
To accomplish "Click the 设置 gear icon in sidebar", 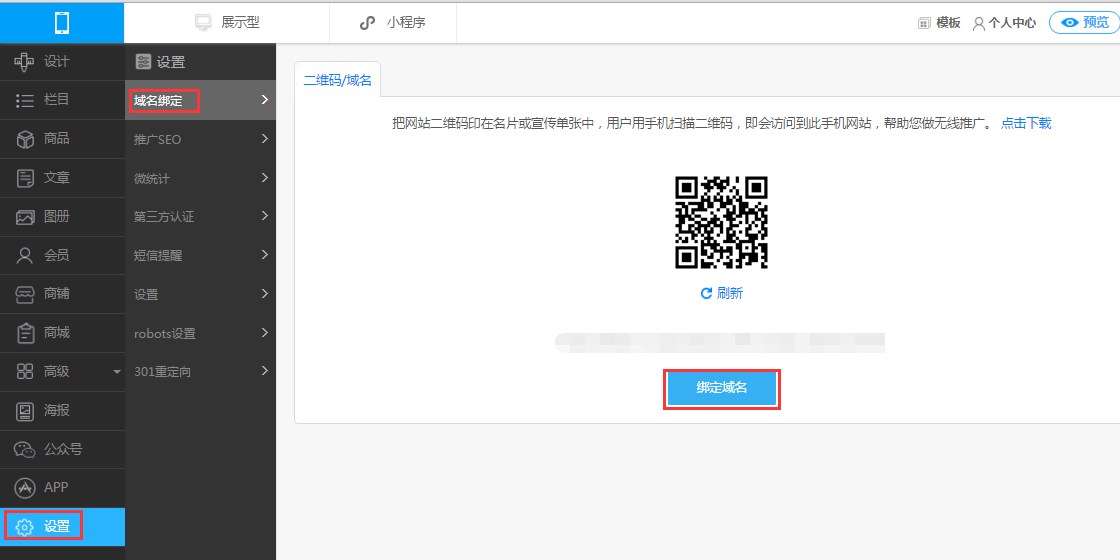I will [25, 527].
